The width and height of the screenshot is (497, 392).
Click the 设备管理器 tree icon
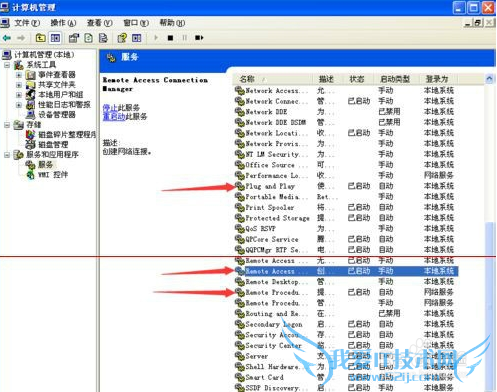31,115
